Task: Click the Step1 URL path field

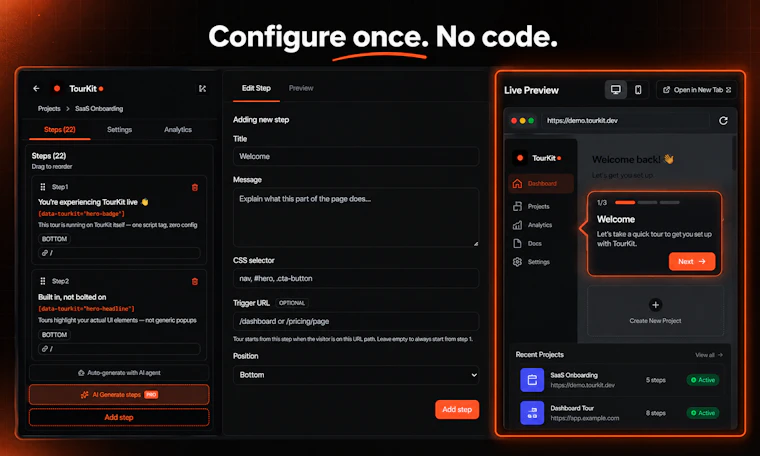Action: [x=119, y=253]
